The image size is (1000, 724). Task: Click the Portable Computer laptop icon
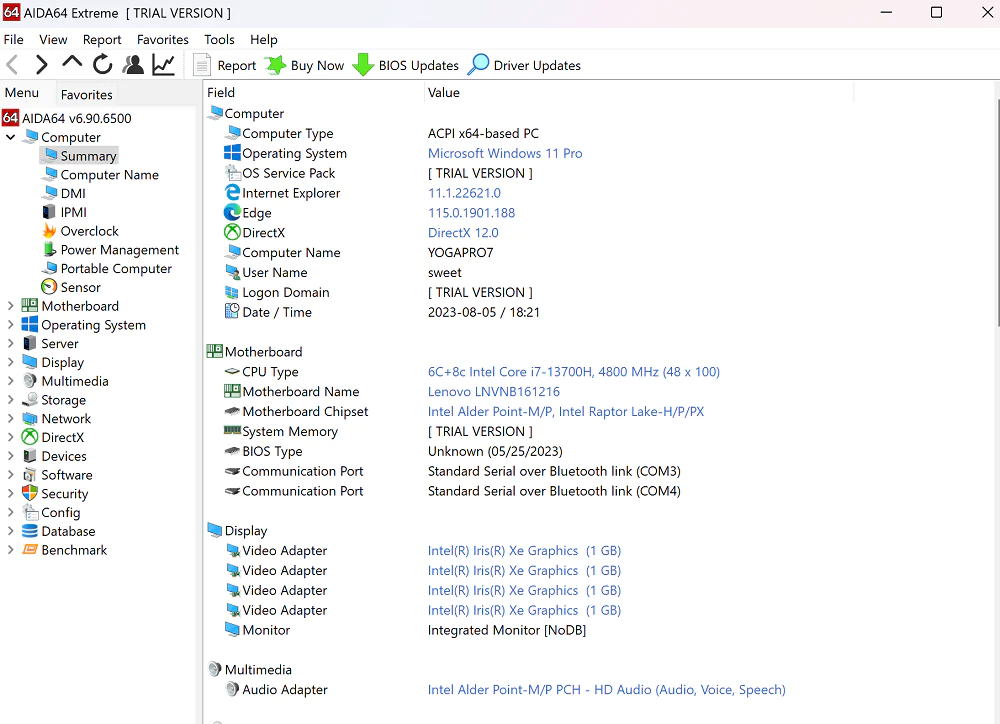click(x=50, y=269)
